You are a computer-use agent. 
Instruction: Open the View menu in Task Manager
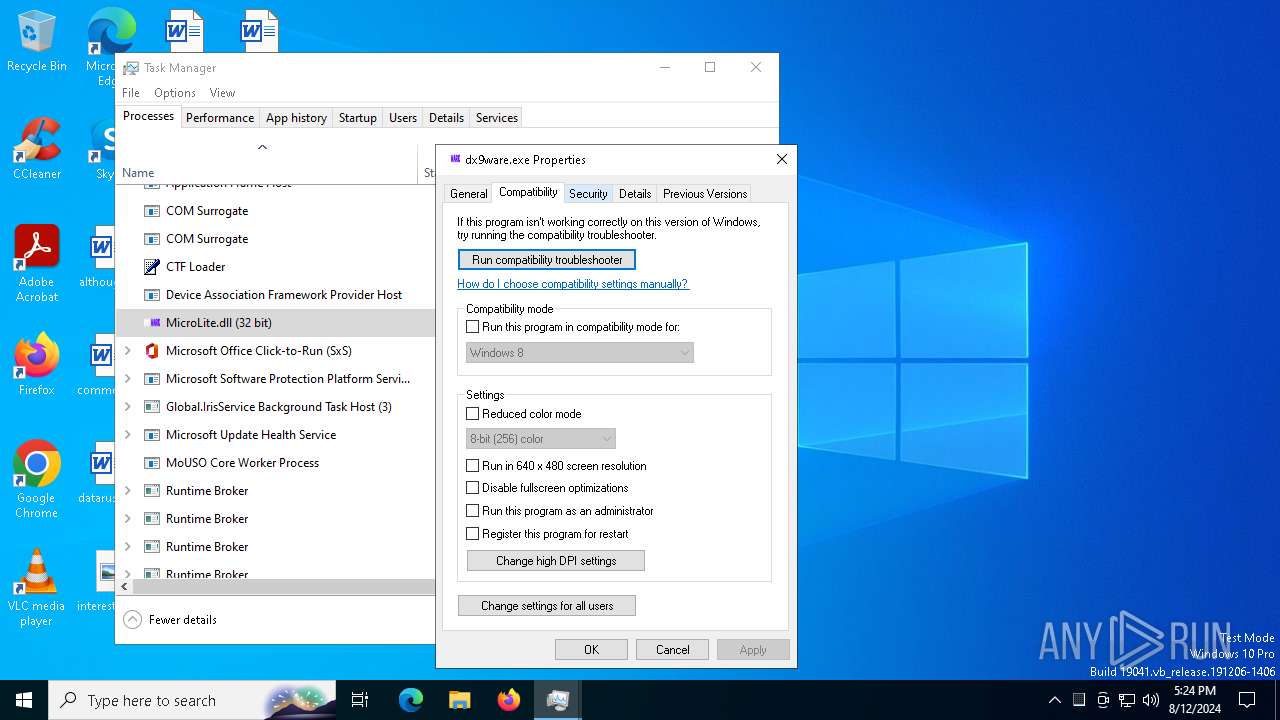point(222,93)
